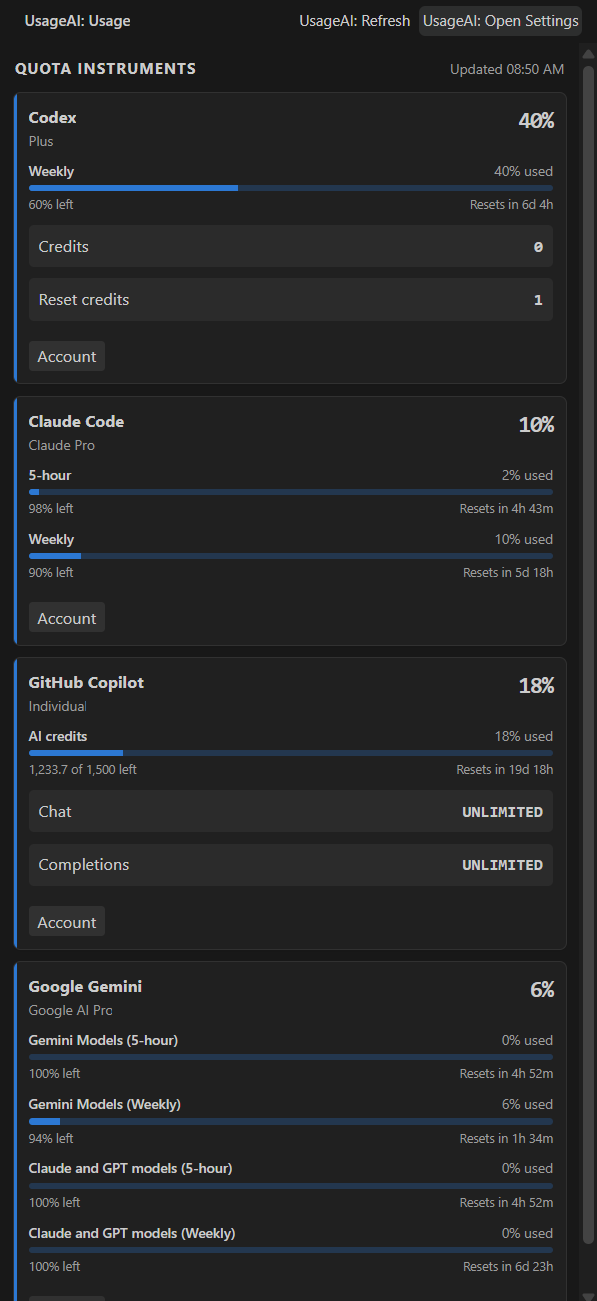Viewport: 597px width, 1301px height.
Task: Click the '6% used' label
Action: [527, 1105]
